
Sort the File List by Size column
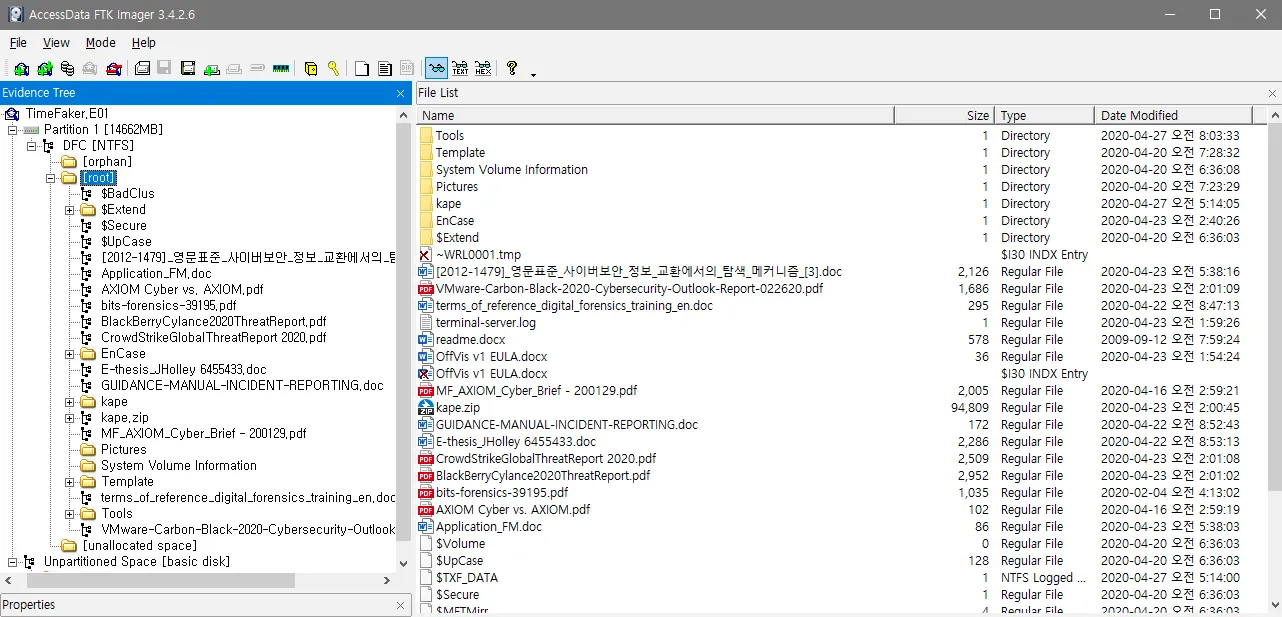click(944, 115)
